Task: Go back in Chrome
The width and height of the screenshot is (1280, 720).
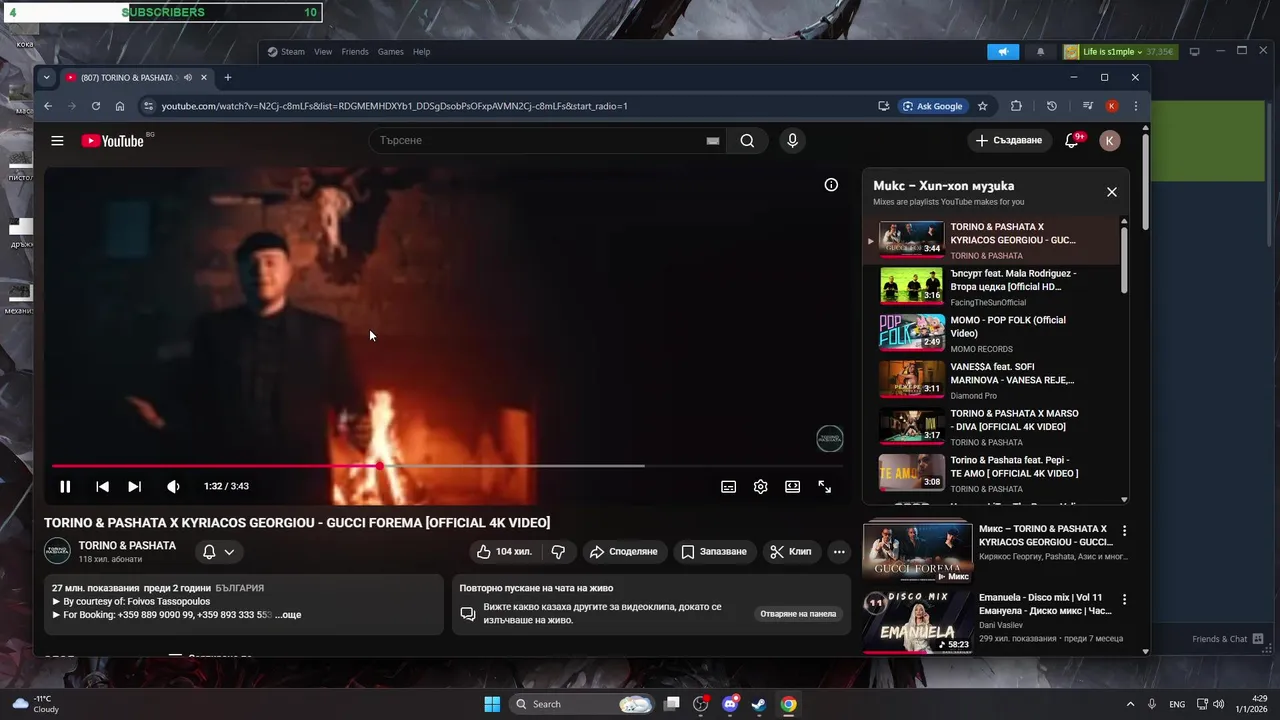Action: [x=48, y=106]
